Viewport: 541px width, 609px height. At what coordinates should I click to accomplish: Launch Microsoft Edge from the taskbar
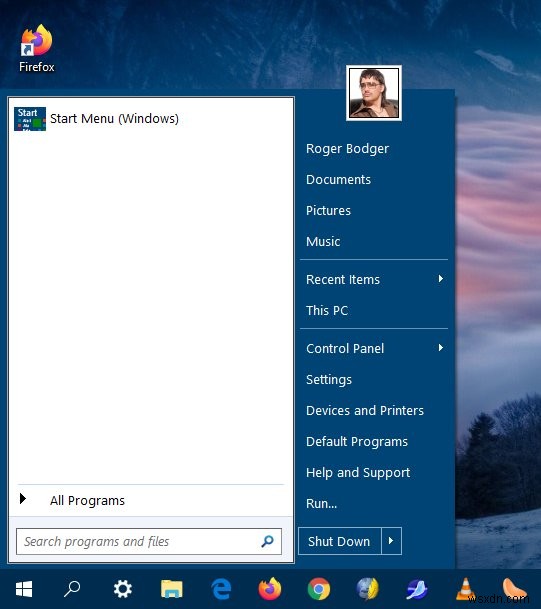point(221,589)
